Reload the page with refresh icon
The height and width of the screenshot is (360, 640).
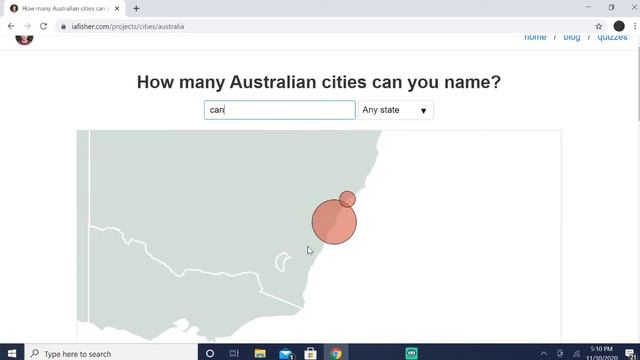(x=43, y=26)
